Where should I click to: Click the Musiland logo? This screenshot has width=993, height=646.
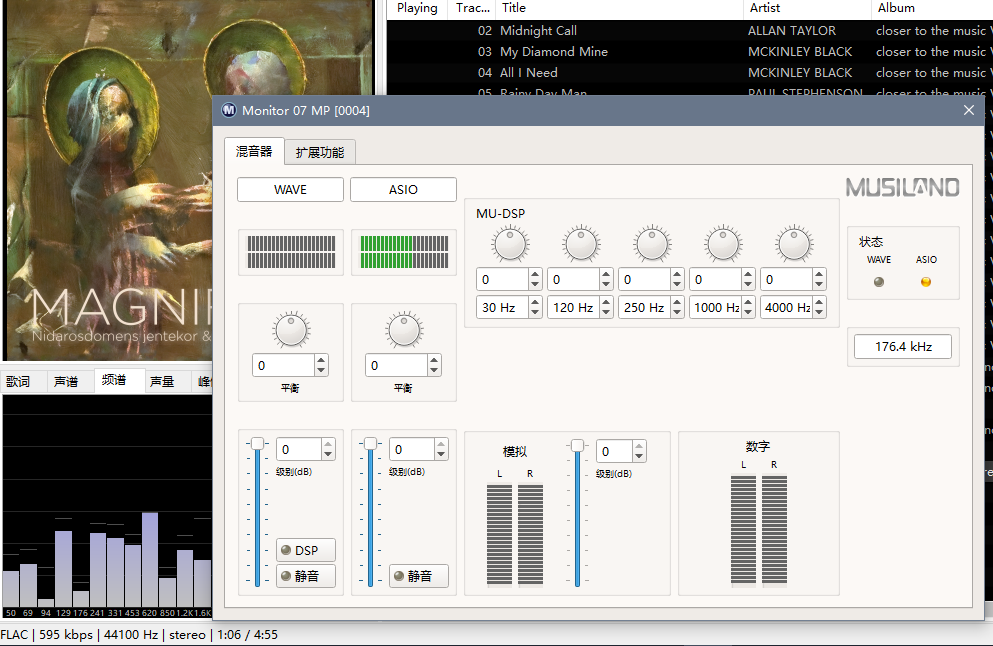(902, 188)
